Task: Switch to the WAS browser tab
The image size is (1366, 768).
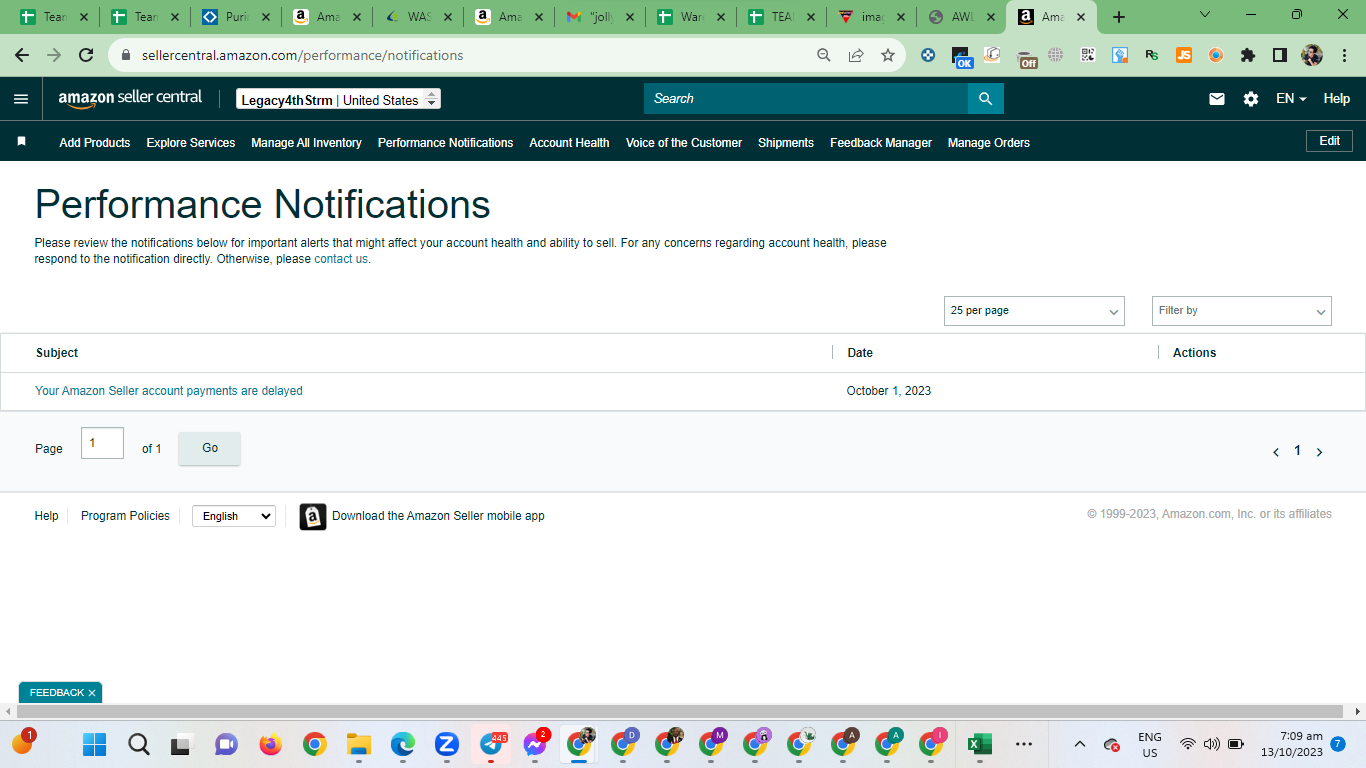Action: 418,17
